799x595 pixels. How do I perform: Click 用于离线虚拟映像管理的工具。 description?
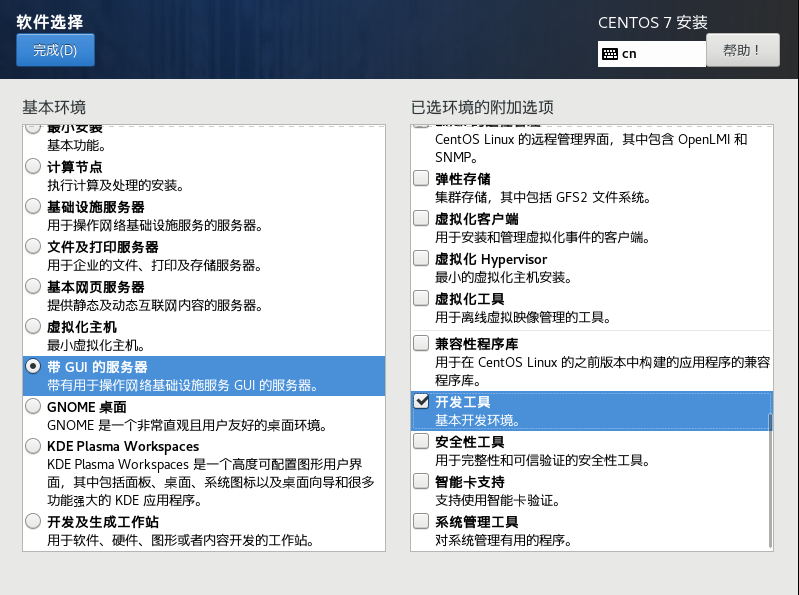pos(523,318)
